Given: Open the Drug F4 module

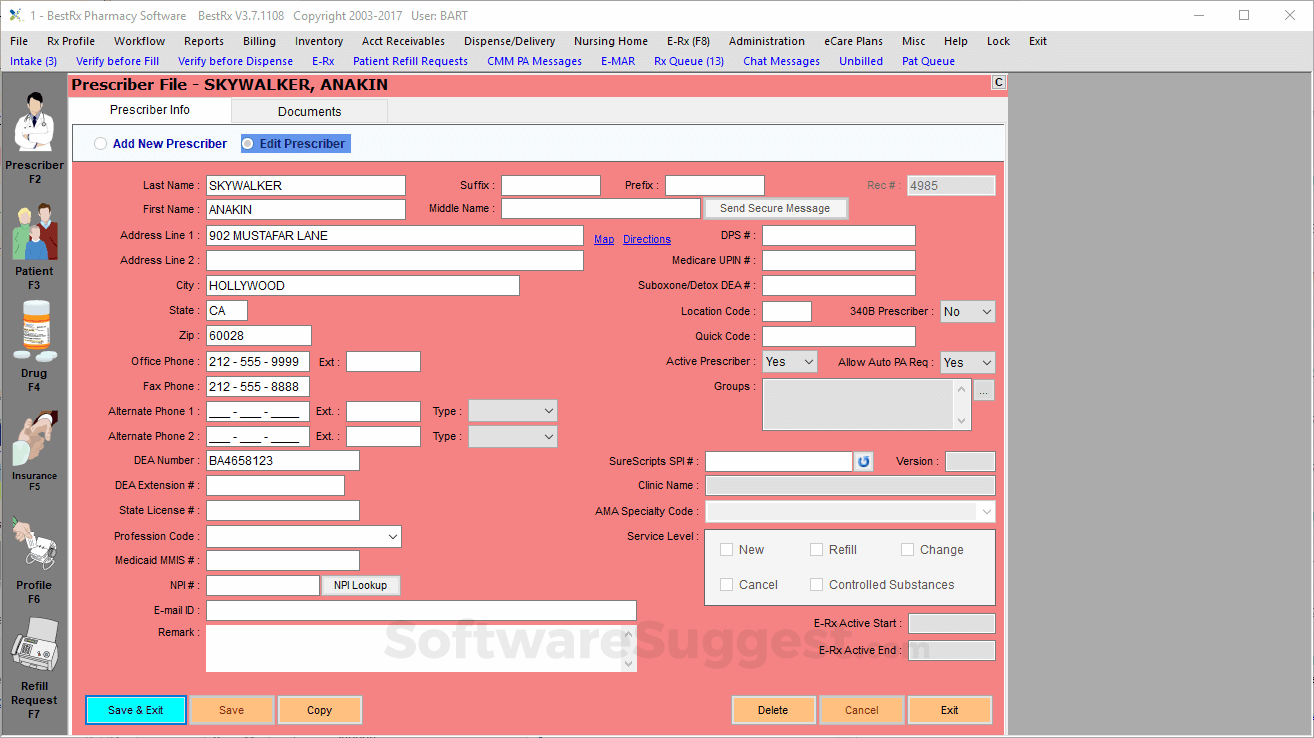Looking at the screenshot, I should tap(34, 340).
